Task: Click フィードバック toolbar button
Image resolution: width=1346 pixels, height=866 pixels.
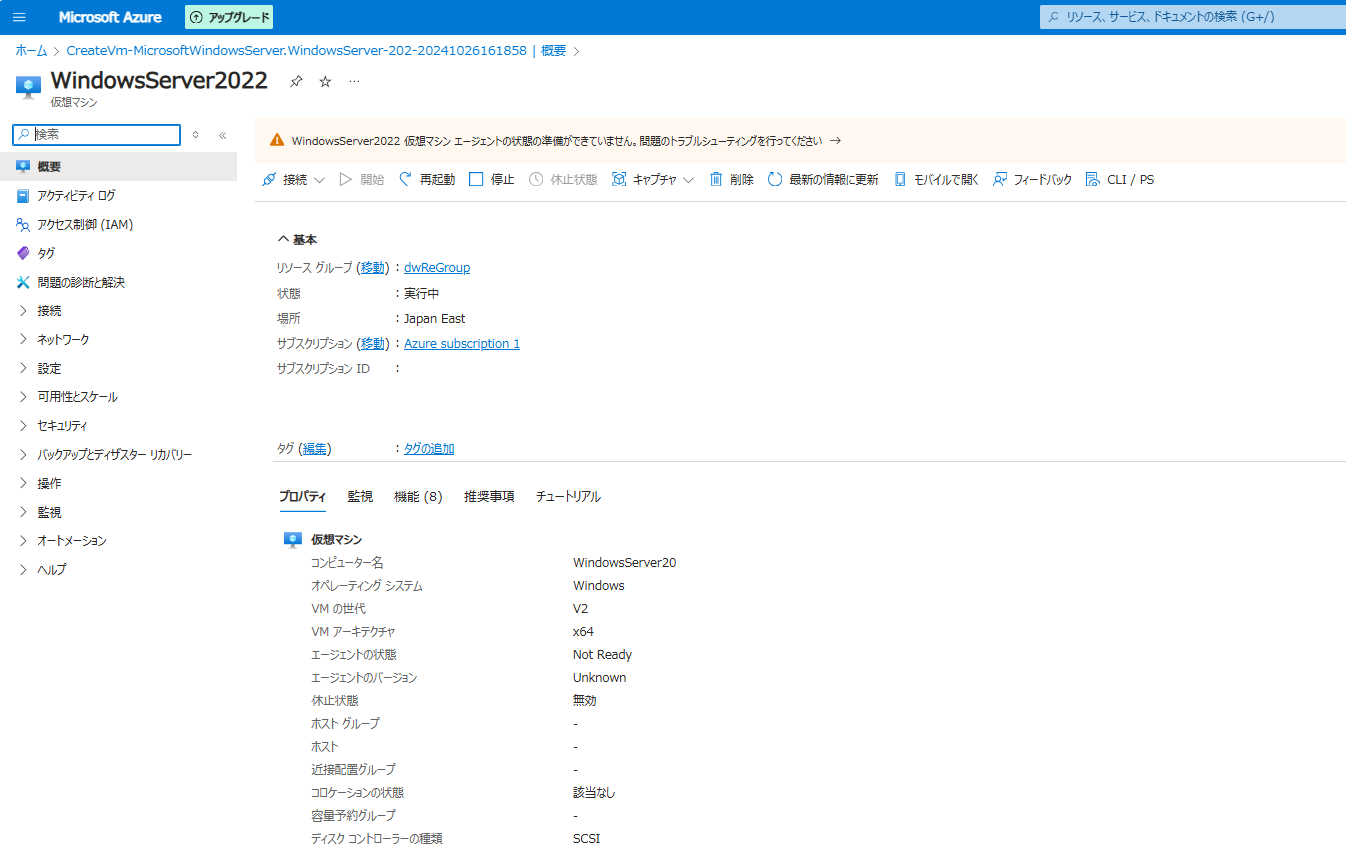Action: click(x=1032, y=180)
